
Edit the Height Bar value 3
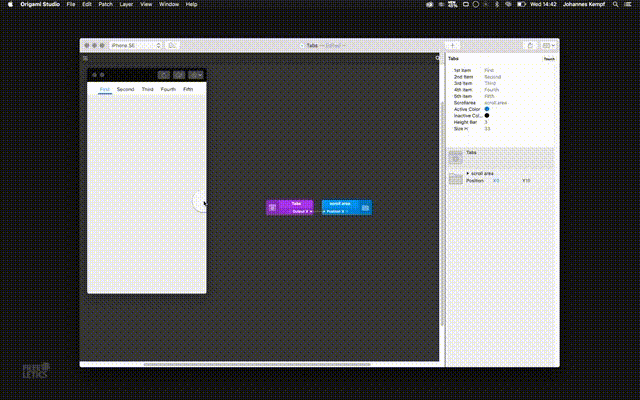(x=486, y=122)
